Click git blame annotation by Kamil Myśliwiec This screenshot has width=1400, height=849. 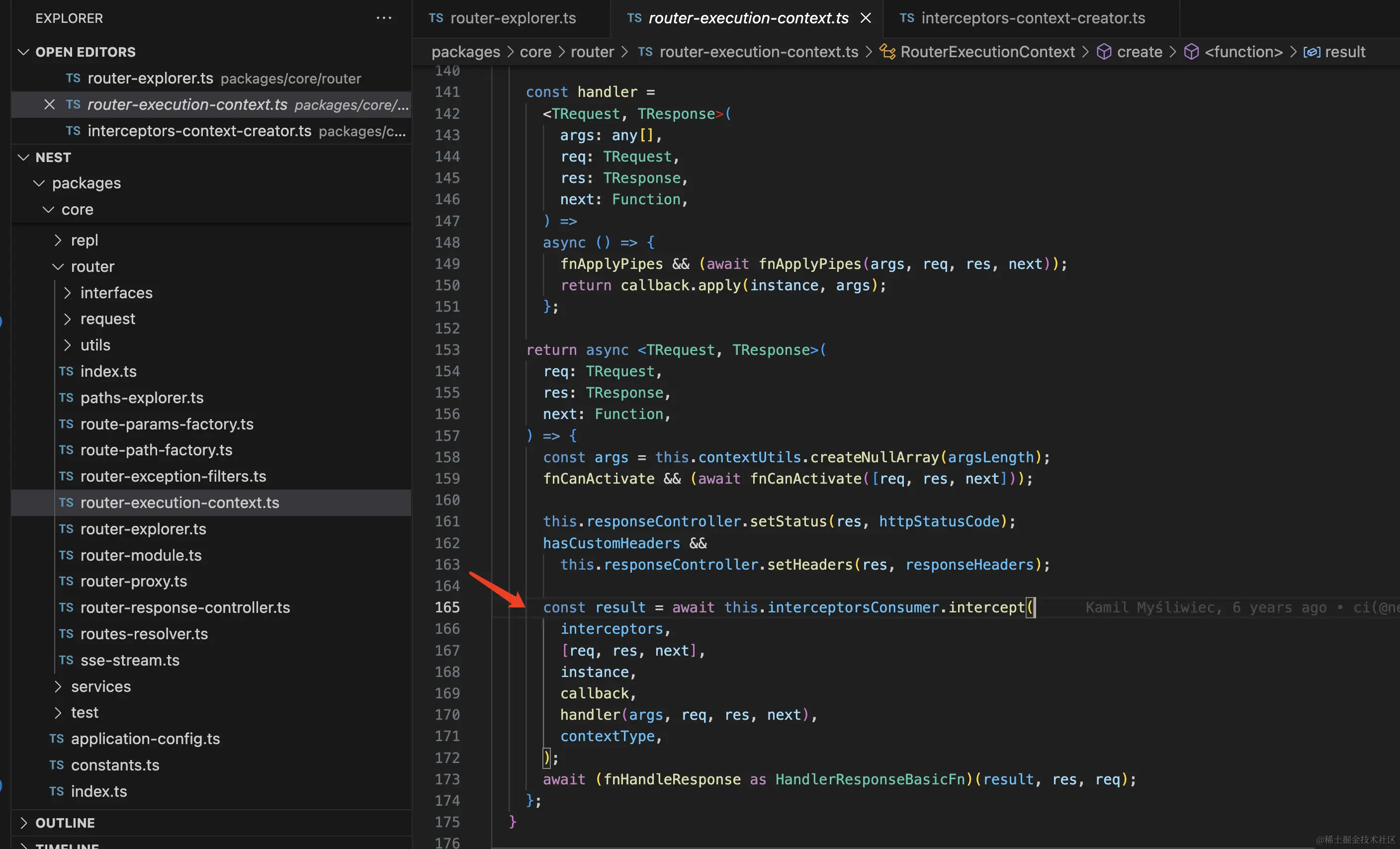coord(1242,607)
